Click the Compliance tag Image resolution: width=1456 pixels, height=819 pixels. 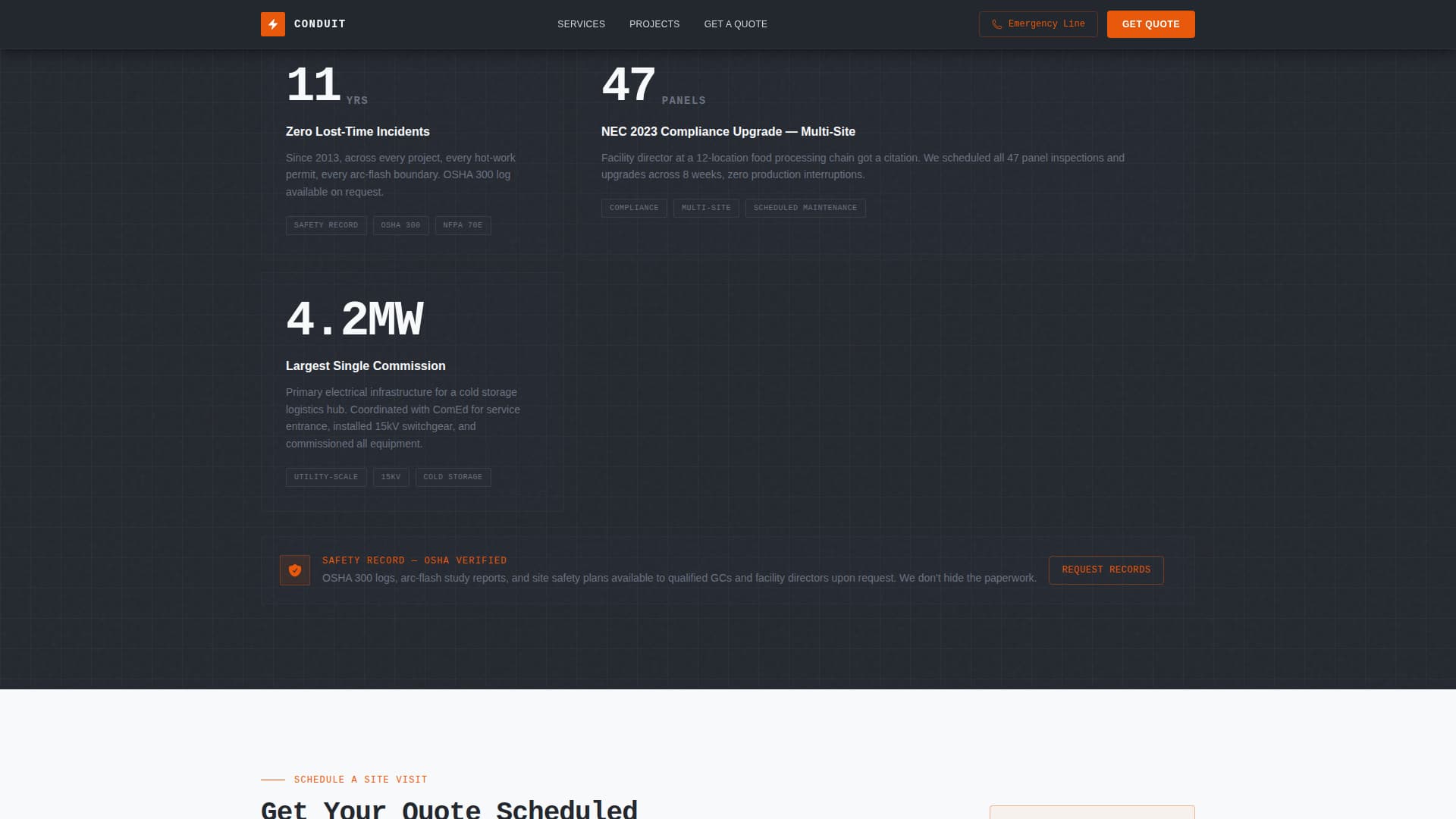[634, 208]
